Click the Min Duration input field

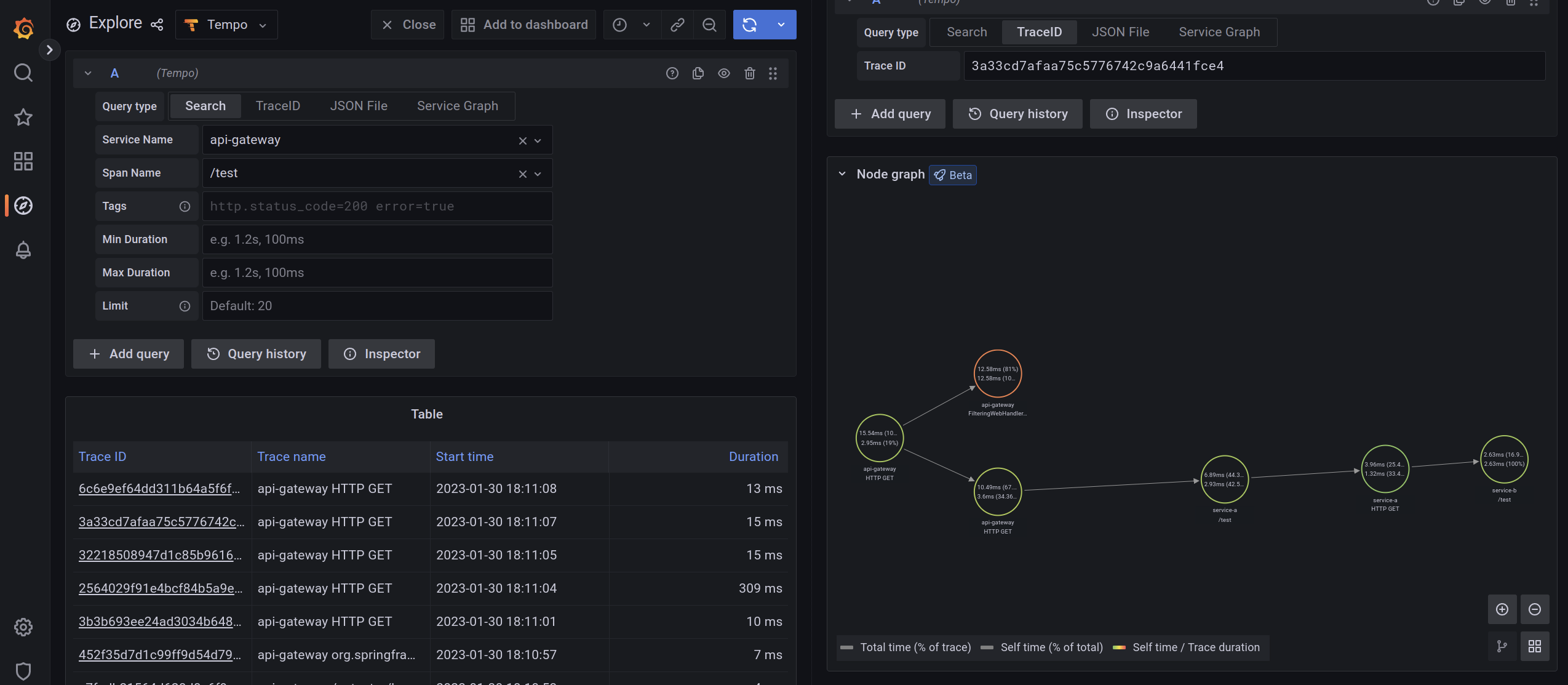point(377,239)
